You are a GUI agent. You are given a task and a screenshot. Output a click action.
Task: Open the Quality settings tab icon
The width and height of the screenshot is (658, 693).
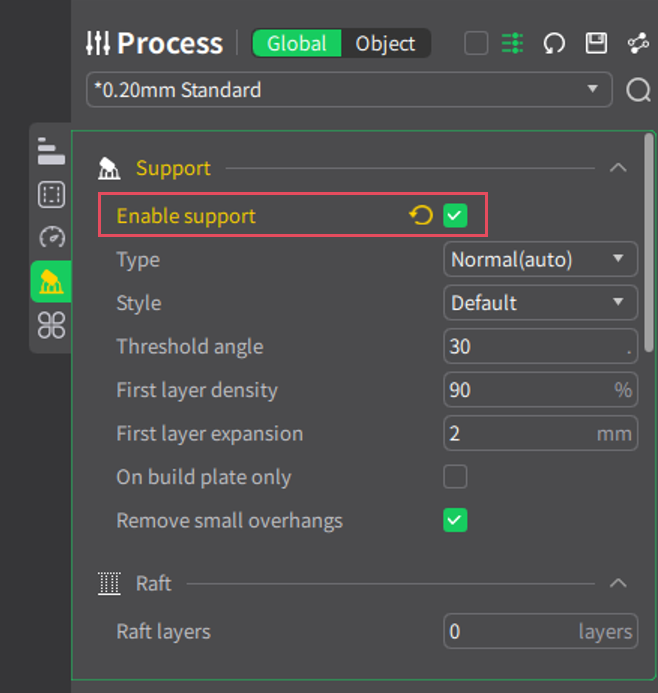click(51, 151)
